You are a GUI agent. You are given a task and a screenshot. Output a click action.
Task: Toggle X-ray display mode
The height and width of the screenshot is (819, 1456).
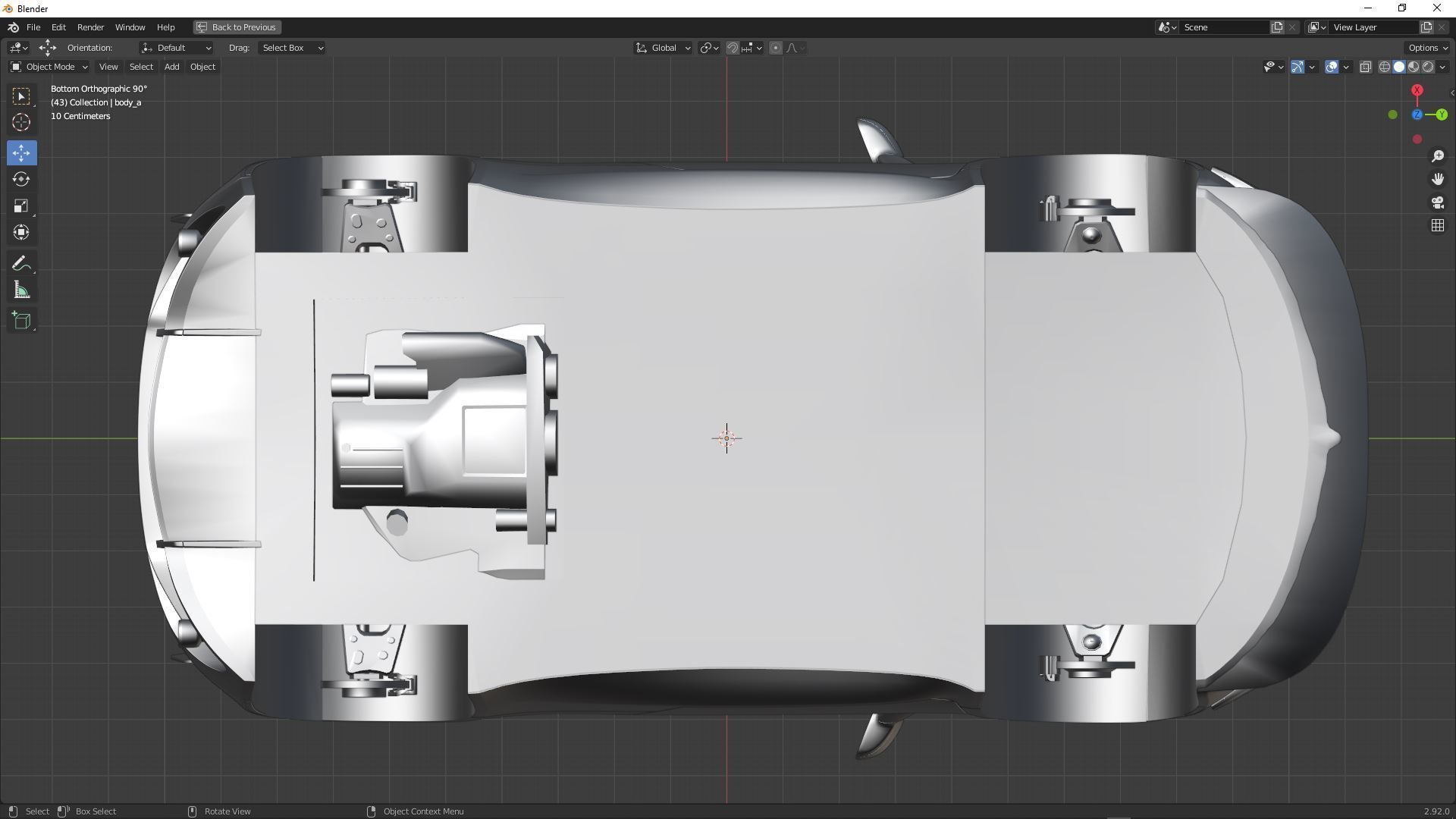click(1365, 67)
